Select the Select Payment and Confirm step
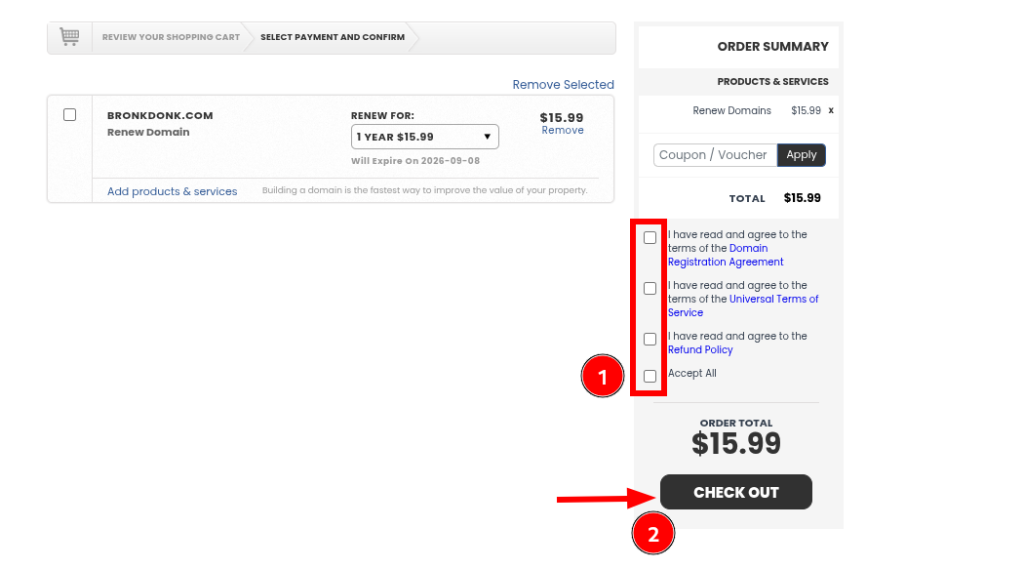This screenshot has height=569, width=1024. pos(332,37)
